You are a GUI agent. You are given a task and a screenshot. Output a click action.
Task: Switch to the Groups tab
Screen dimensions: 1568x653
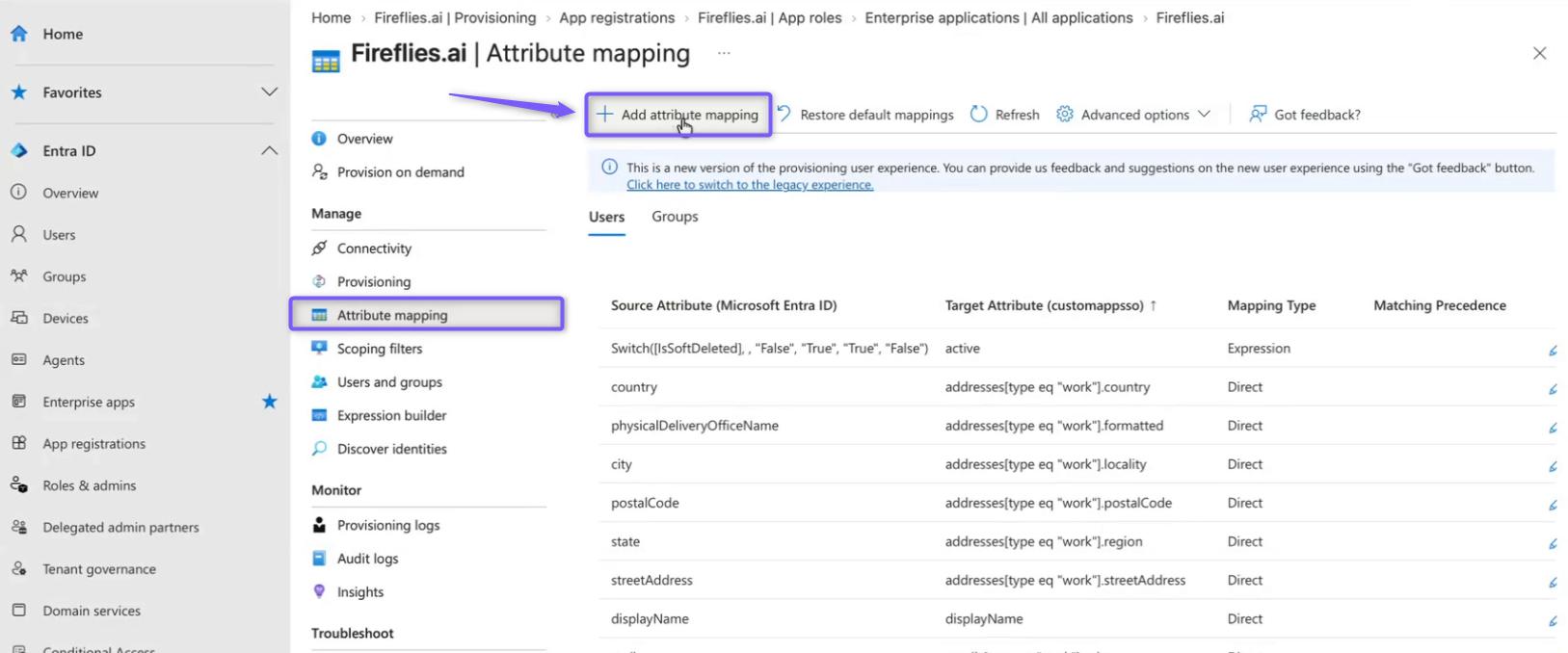coord(675,217)
